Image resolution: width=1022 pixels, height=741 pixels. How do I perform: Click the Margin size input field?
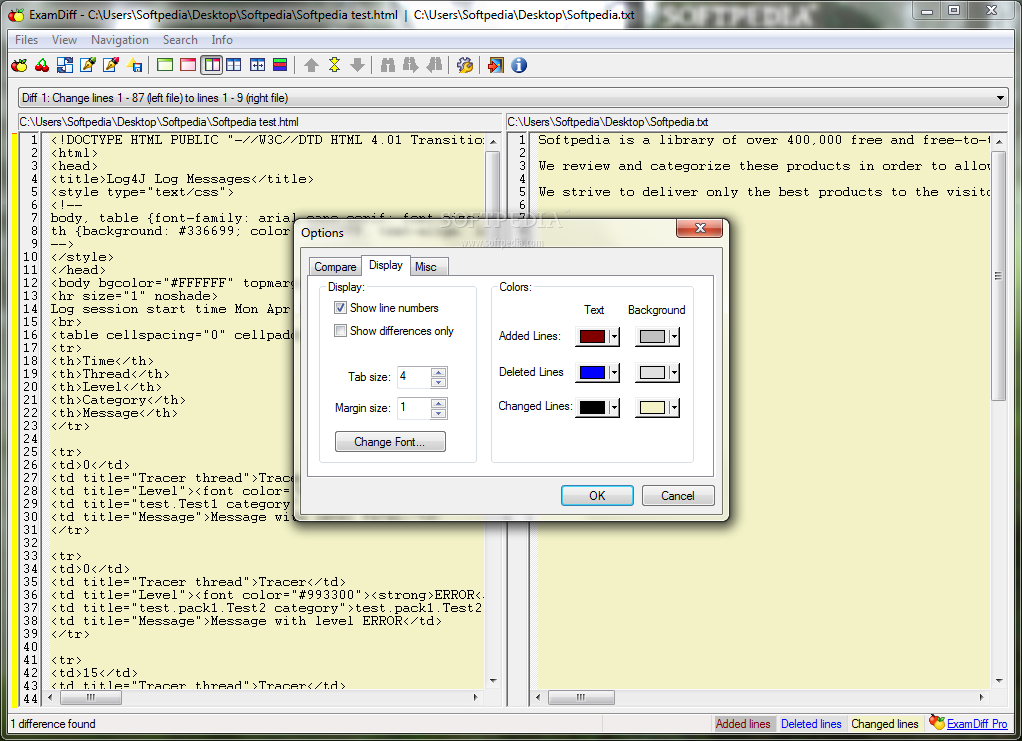414,407
